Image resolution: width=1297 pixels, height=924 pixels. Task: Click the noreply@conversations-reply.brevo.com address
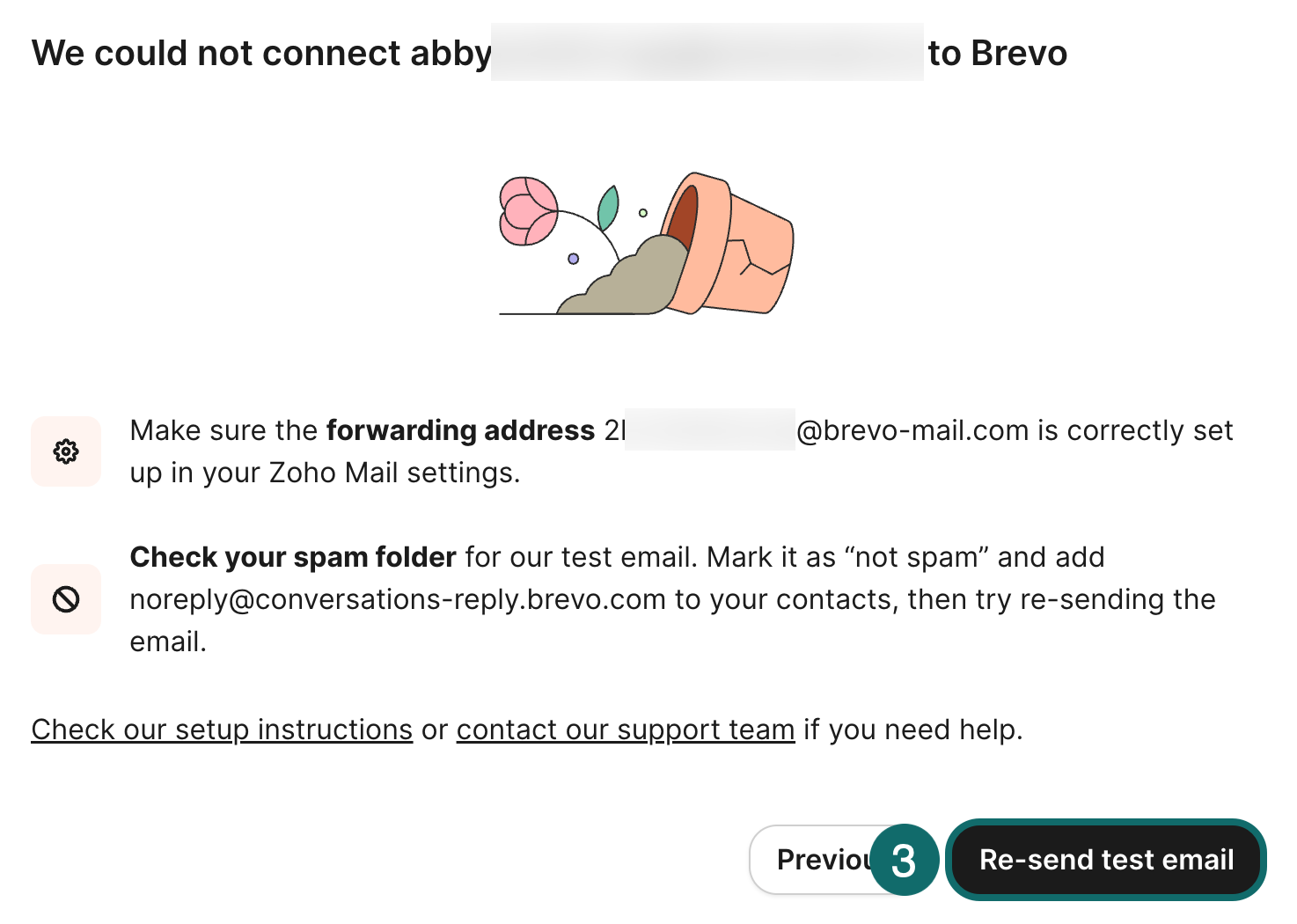pos(398,599)
